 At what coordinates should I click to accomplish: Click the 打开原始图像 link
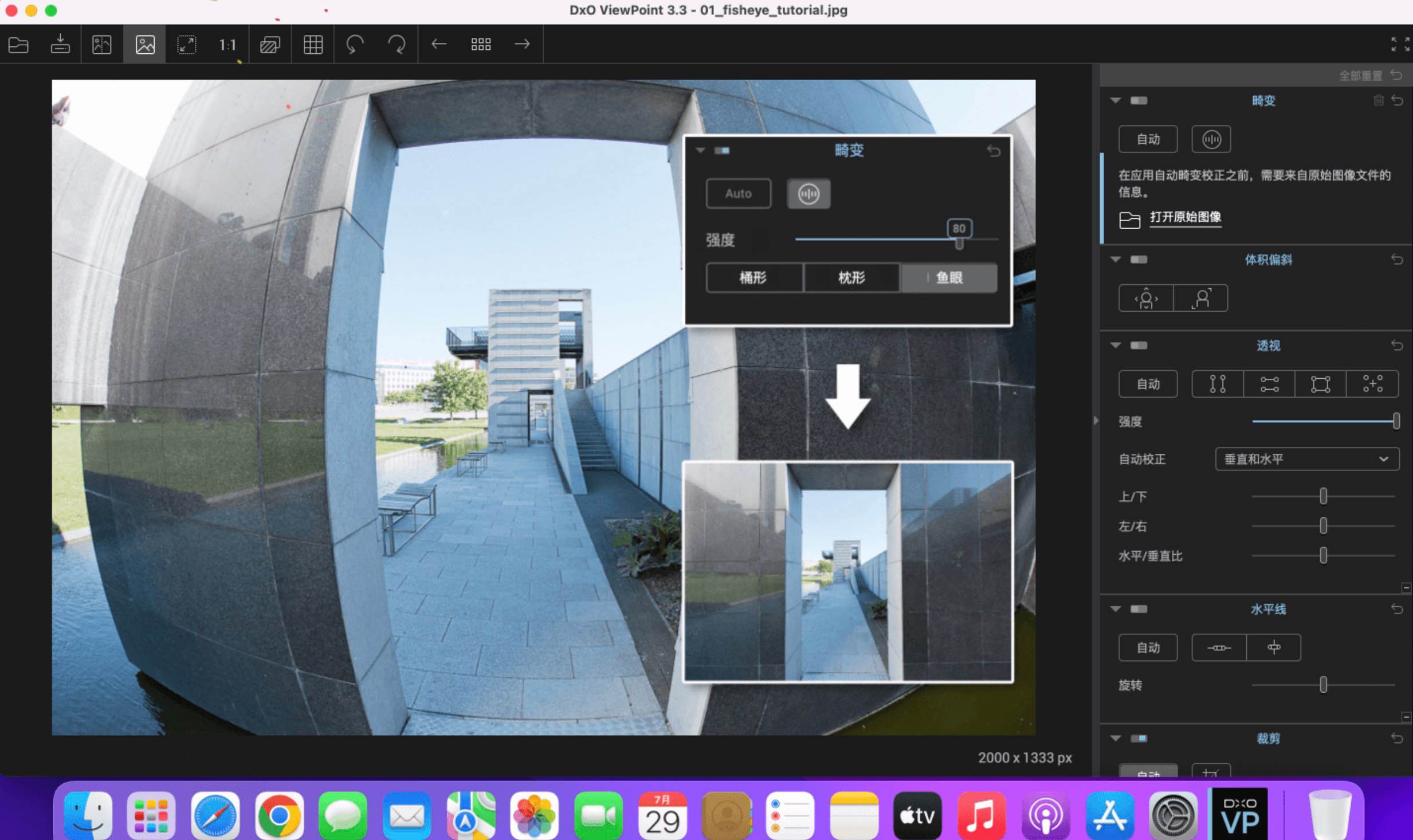point(1185,217)
